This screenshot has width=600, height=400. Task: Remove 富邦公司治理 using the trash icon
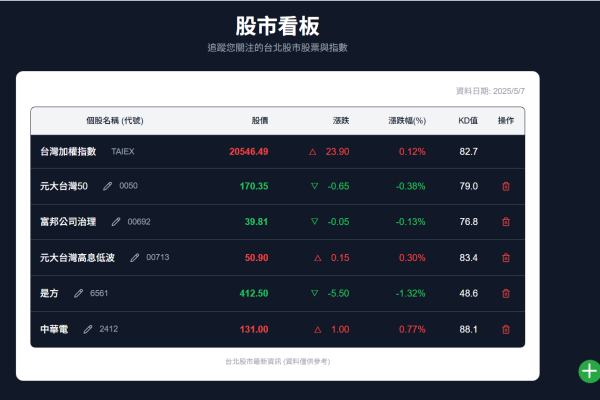(x=505, y=222)
